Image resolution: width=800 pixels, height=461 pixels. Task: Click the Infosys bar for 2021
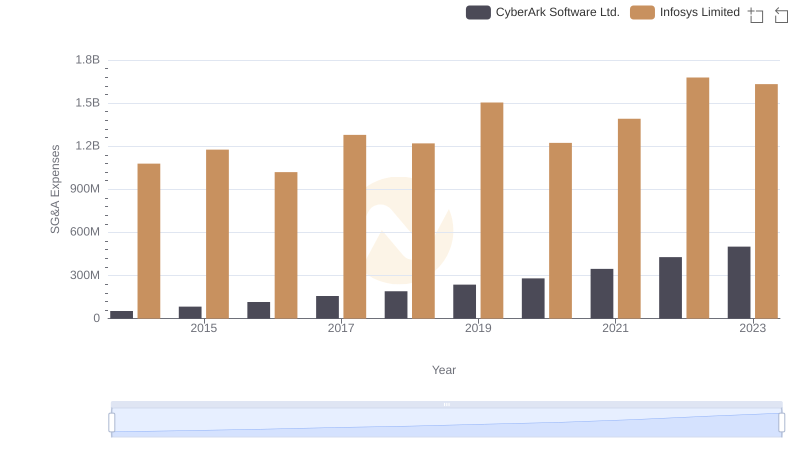pos(629,218)
